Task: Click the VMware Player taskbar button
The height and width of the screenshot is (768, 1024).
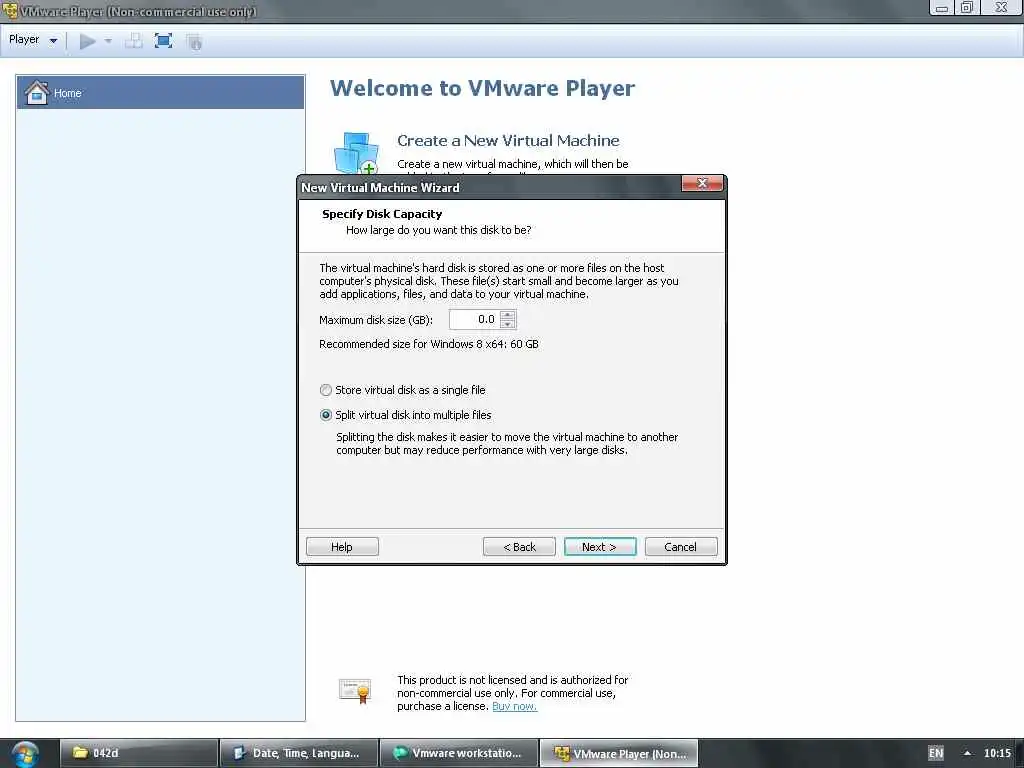Action: (x=619, y=753)
